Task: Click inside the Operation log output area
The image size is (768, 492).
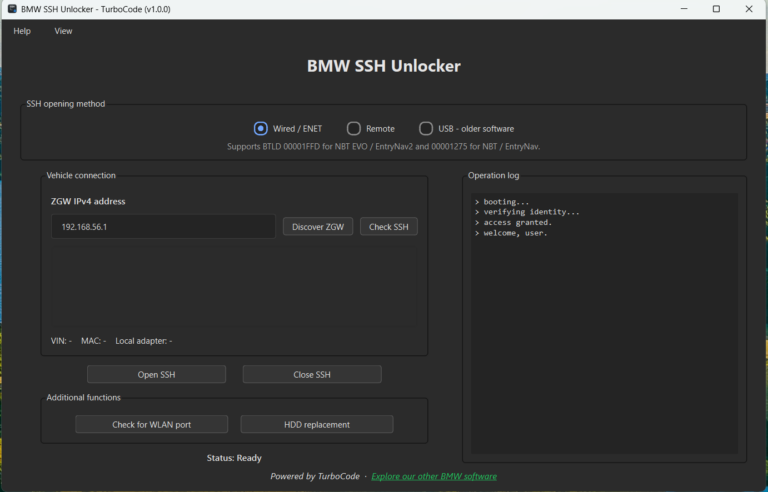Action: pyautogui.click(x=604, y=323)
